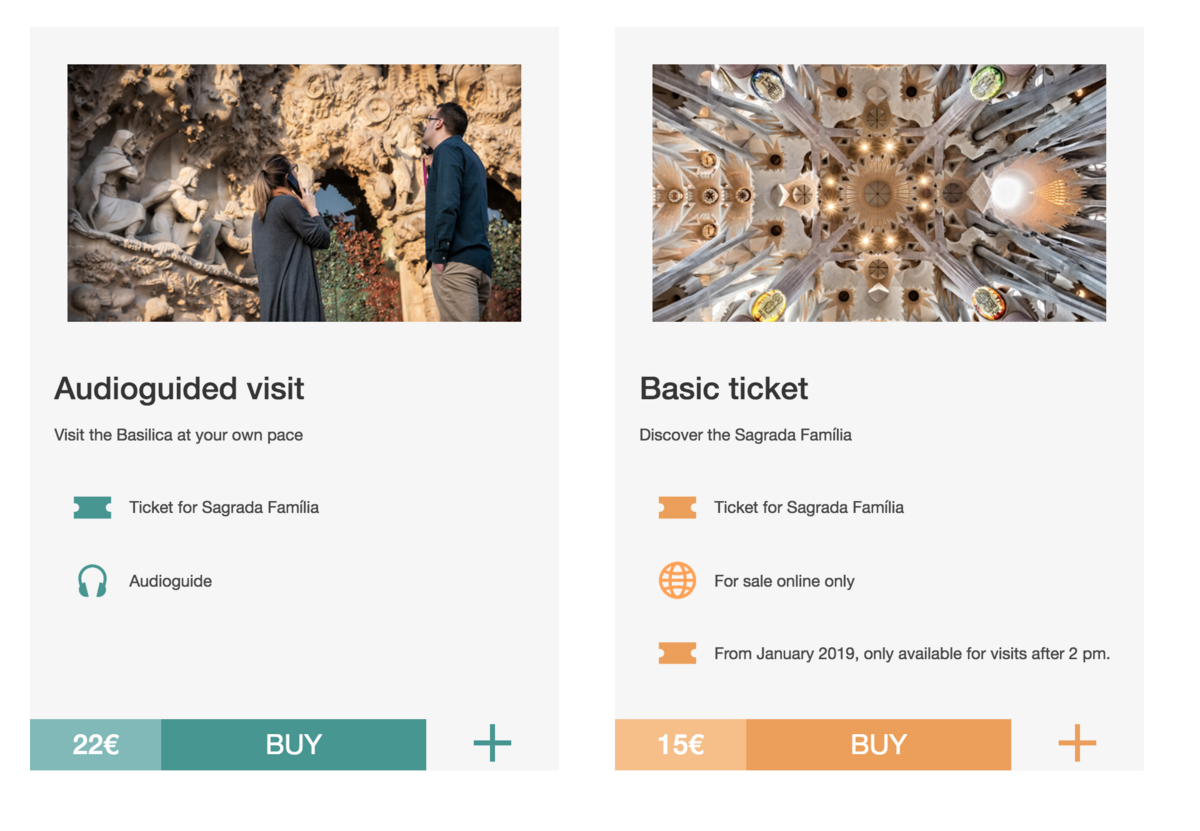The image size is (1200, 831).
Task: Click the headphones Audioguide icon
Action: (x=92, y=581)
